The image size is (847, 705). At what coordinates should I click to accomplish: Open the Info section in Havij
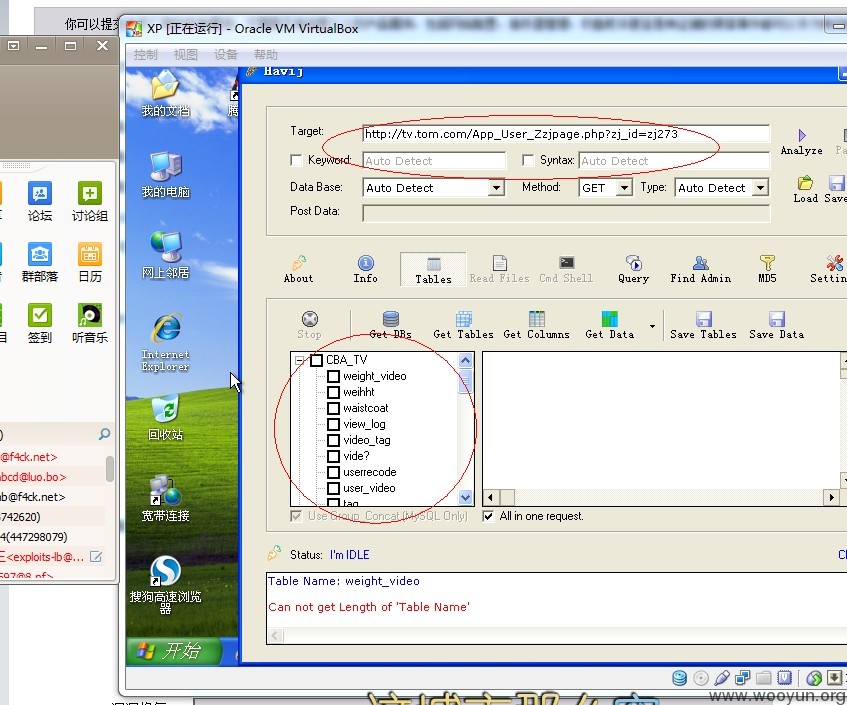point(365,270)
